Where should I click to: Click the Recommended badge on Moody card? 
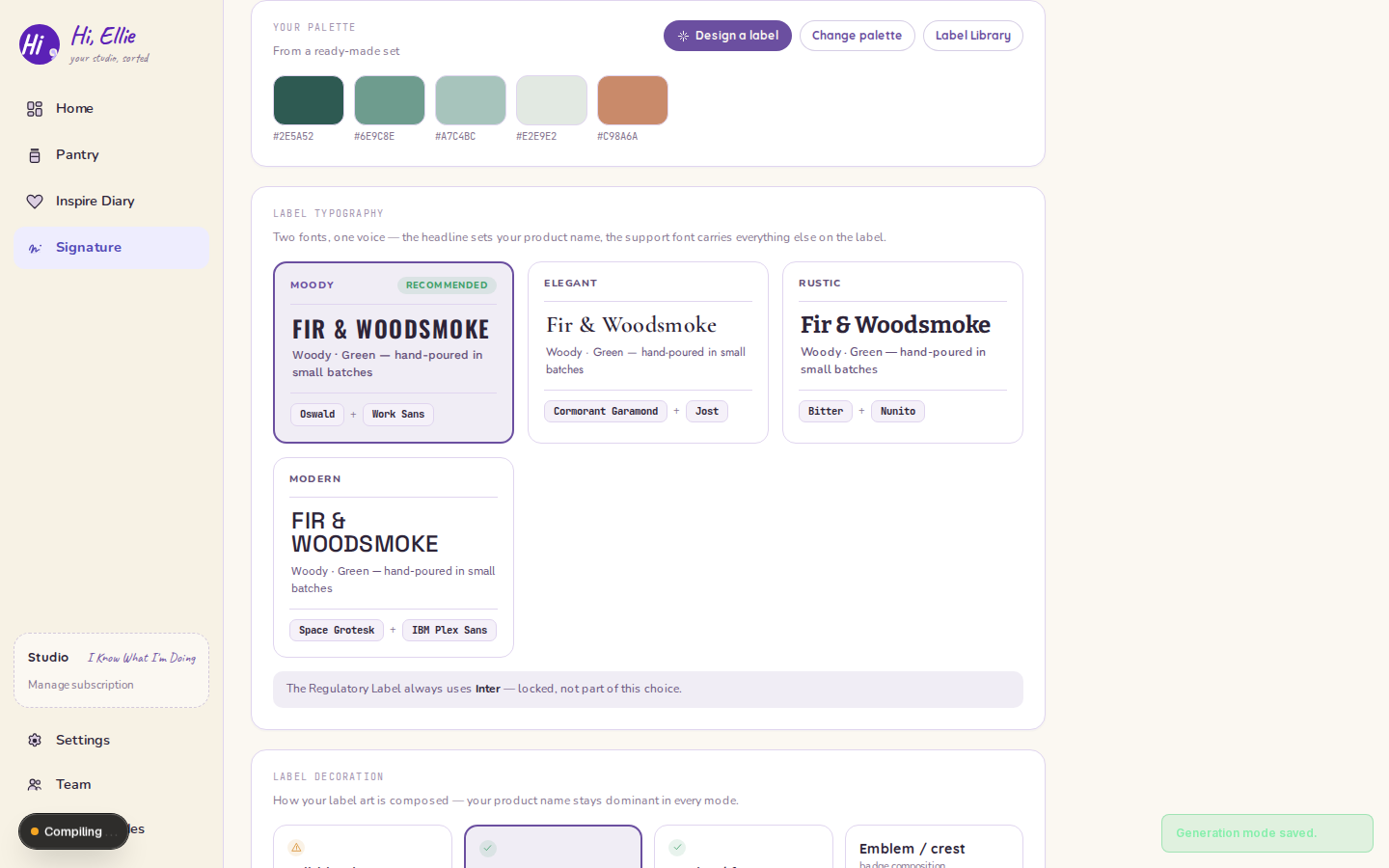[x=447, y=285]
